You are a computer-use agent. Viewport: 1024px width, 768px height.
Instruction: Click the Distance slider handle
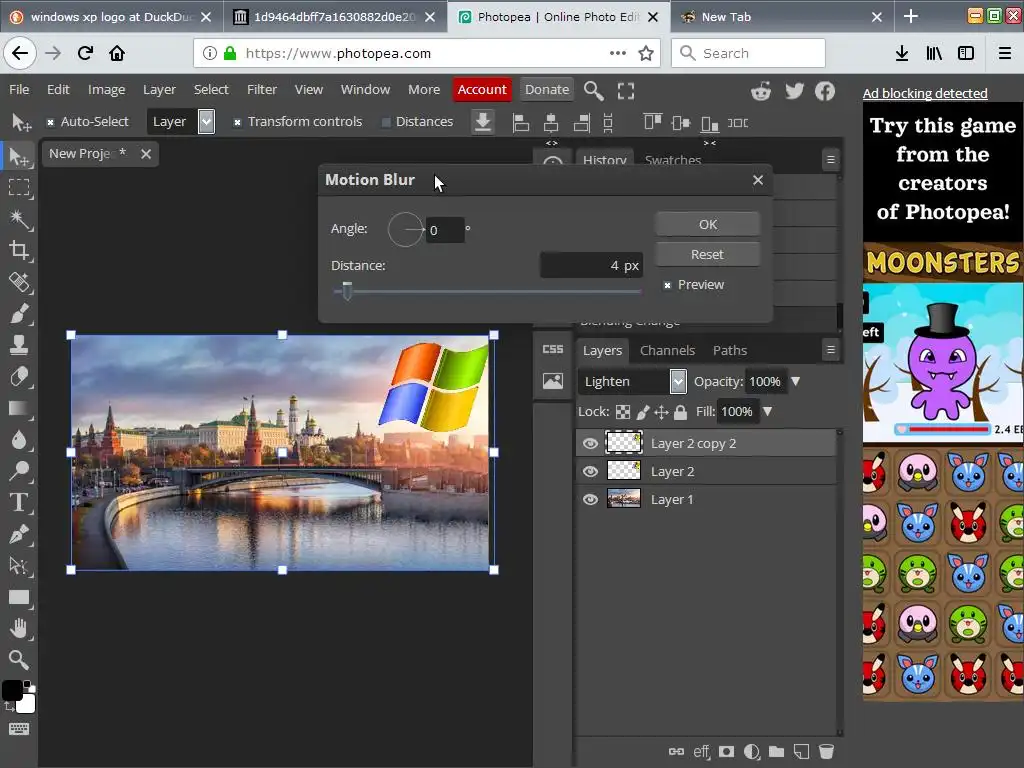point(347,291)
